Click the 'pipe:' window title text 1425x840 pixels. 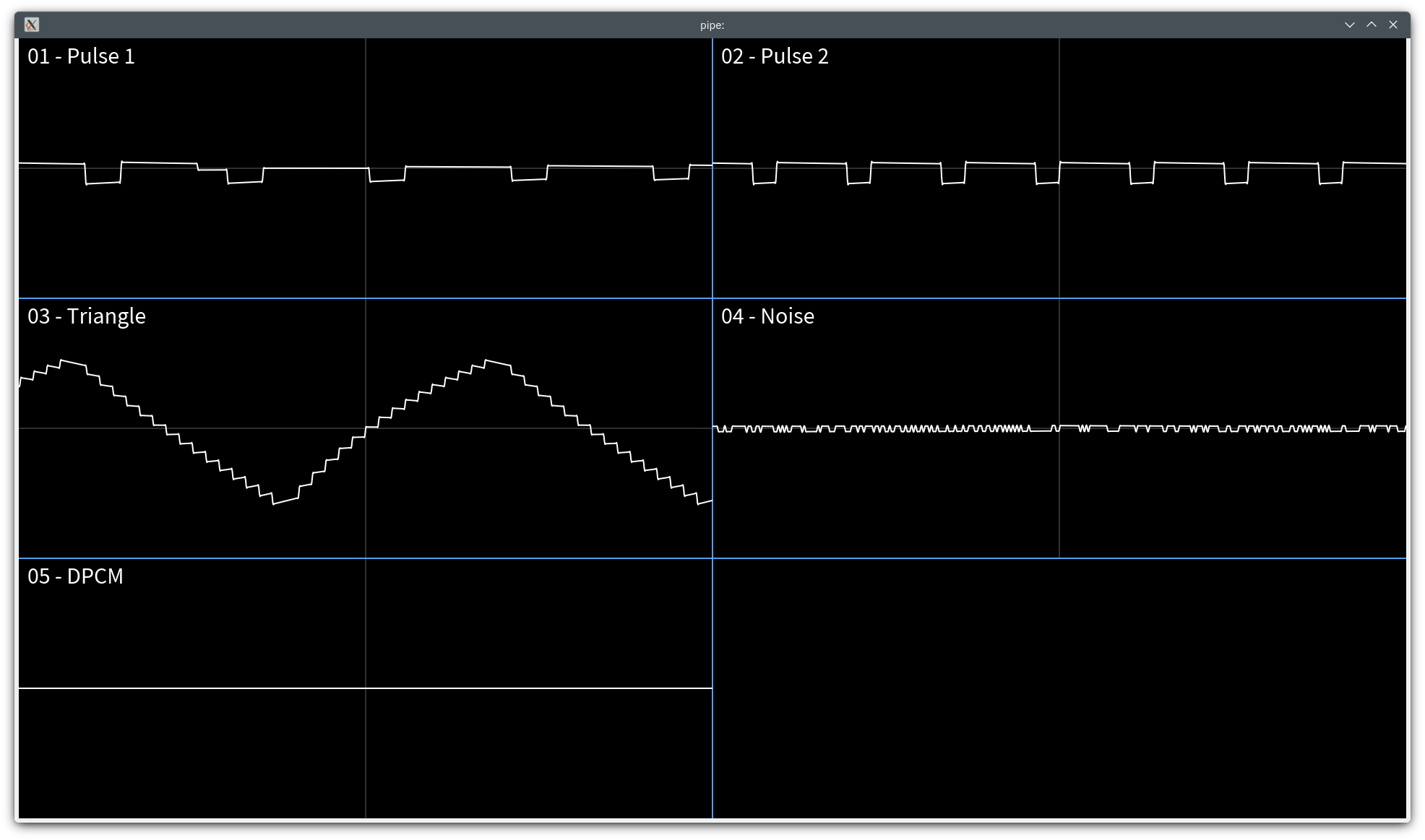pos(710,25)
